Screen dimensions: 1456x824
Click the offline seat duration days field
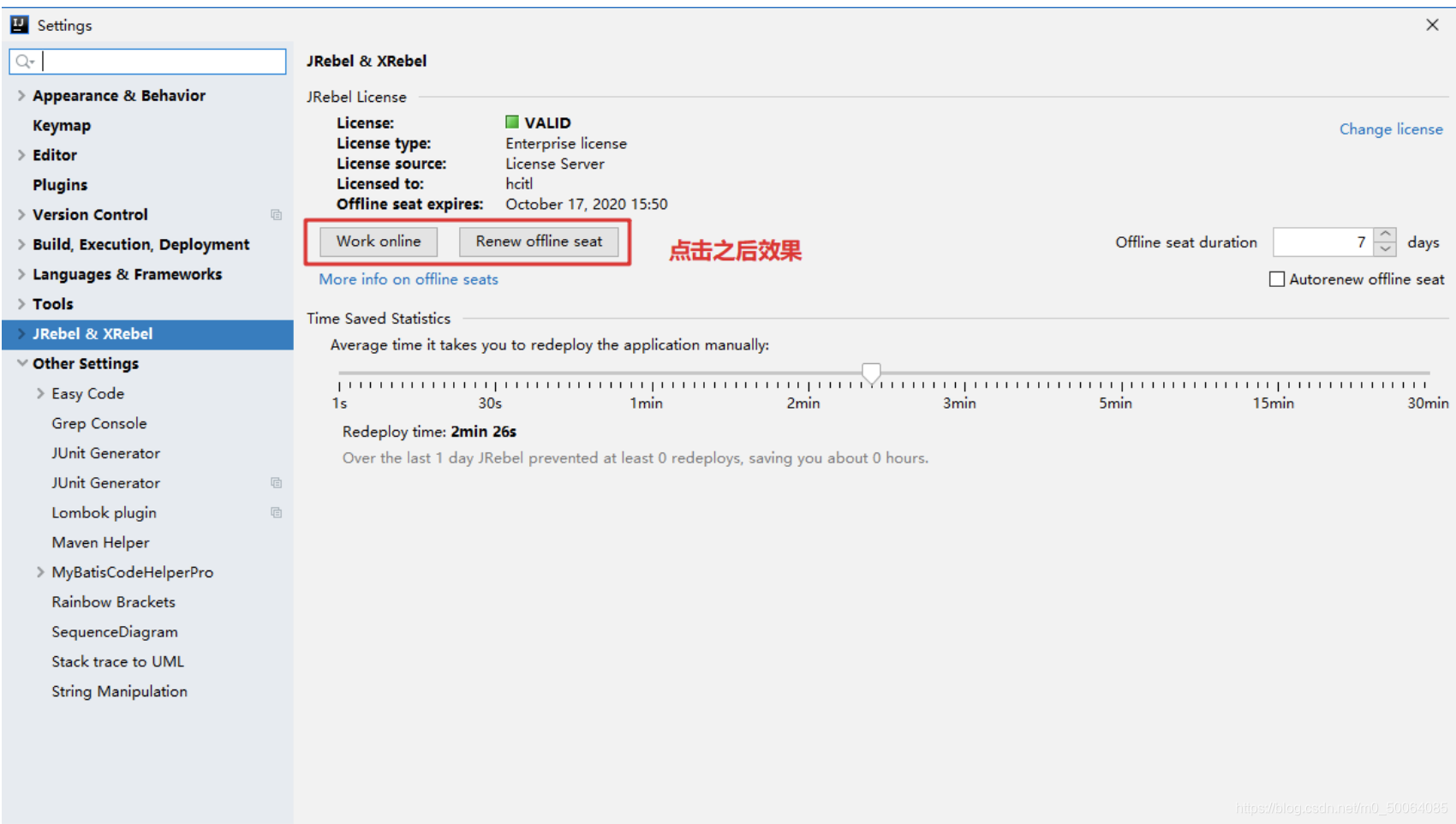pos(1323,242)
